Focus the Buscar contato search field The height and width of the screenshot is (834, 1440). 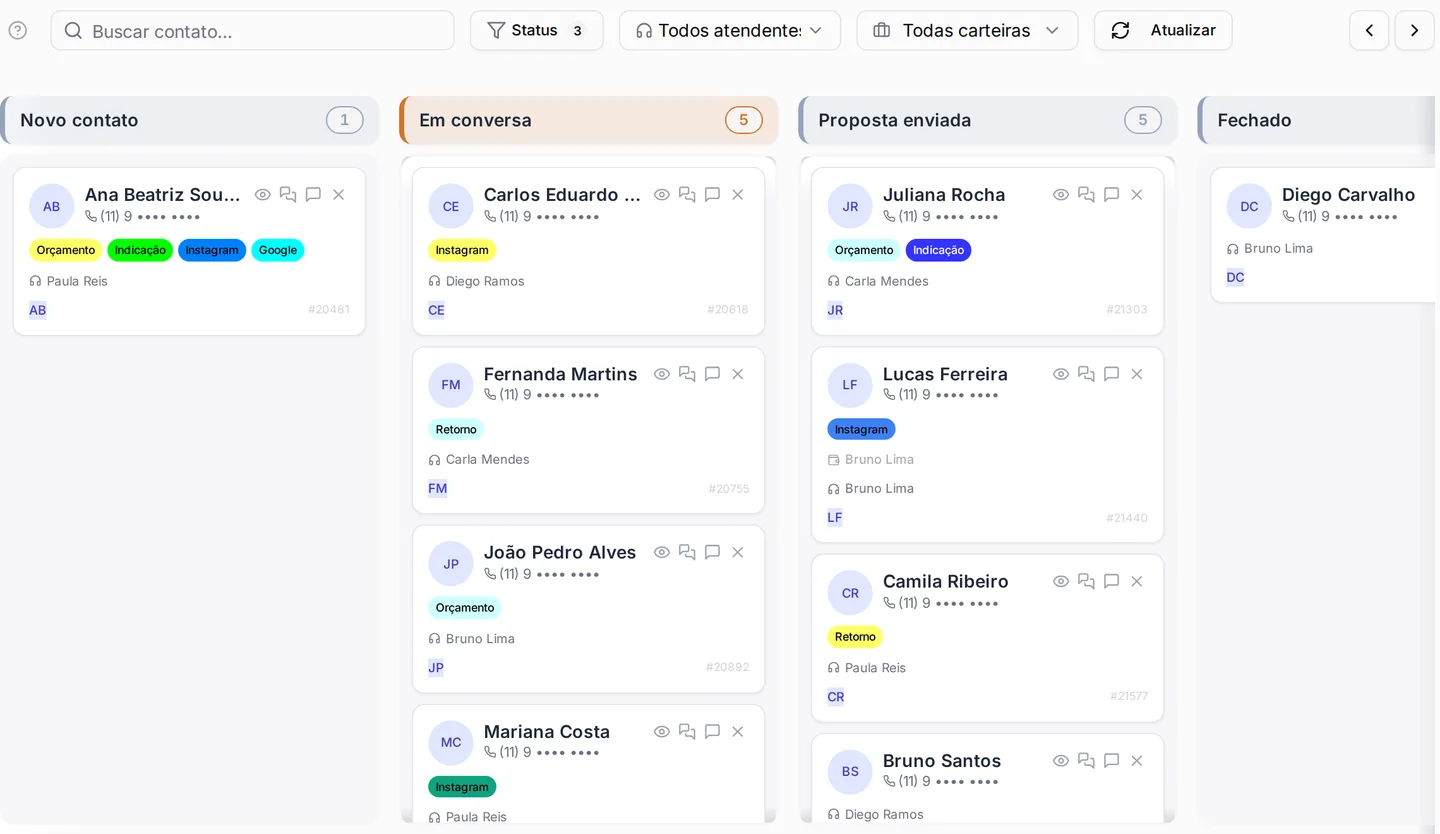point(253,30)
